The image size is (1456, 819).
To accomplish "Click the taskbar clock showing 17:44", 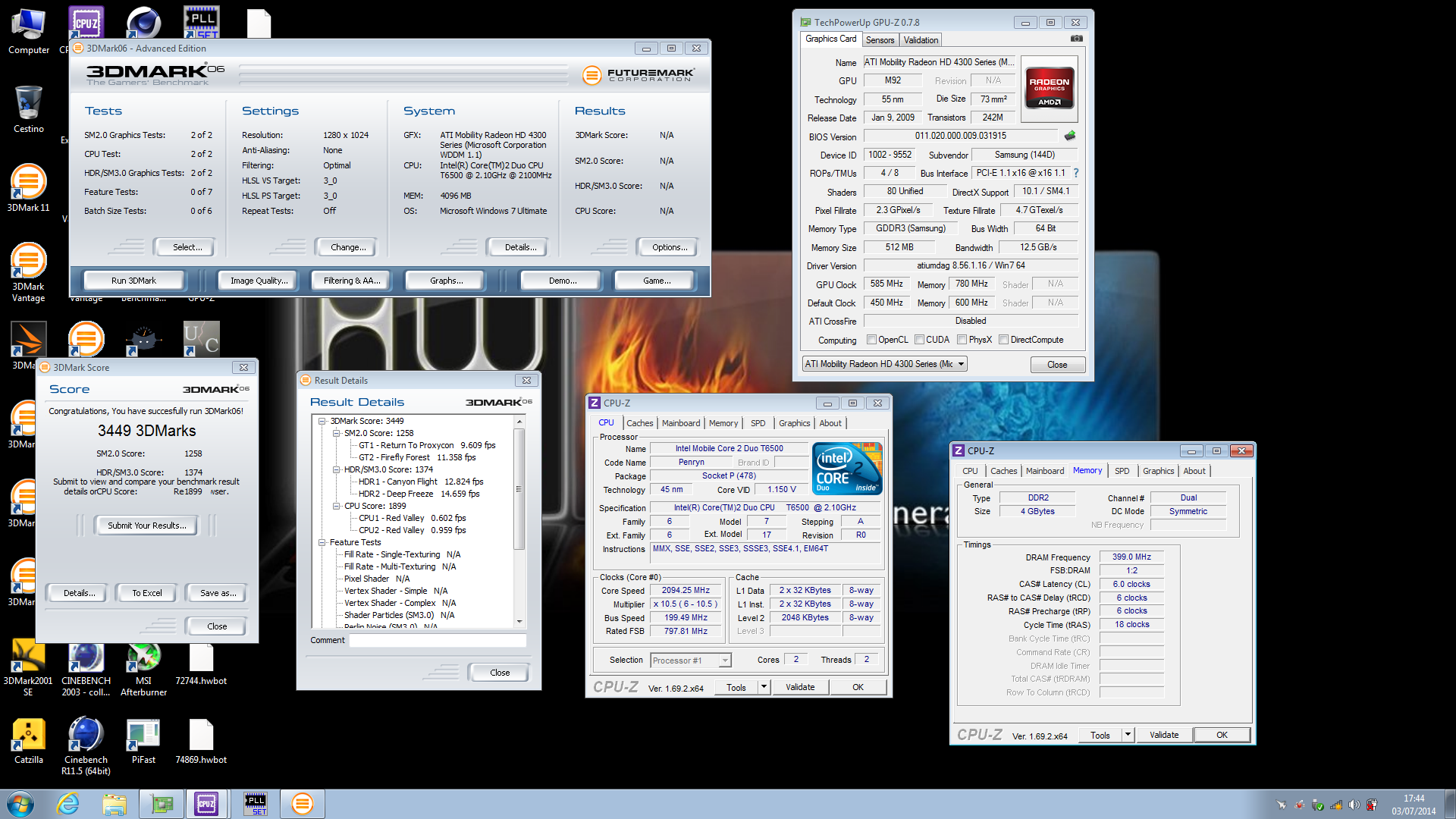I will (1414, 805).
